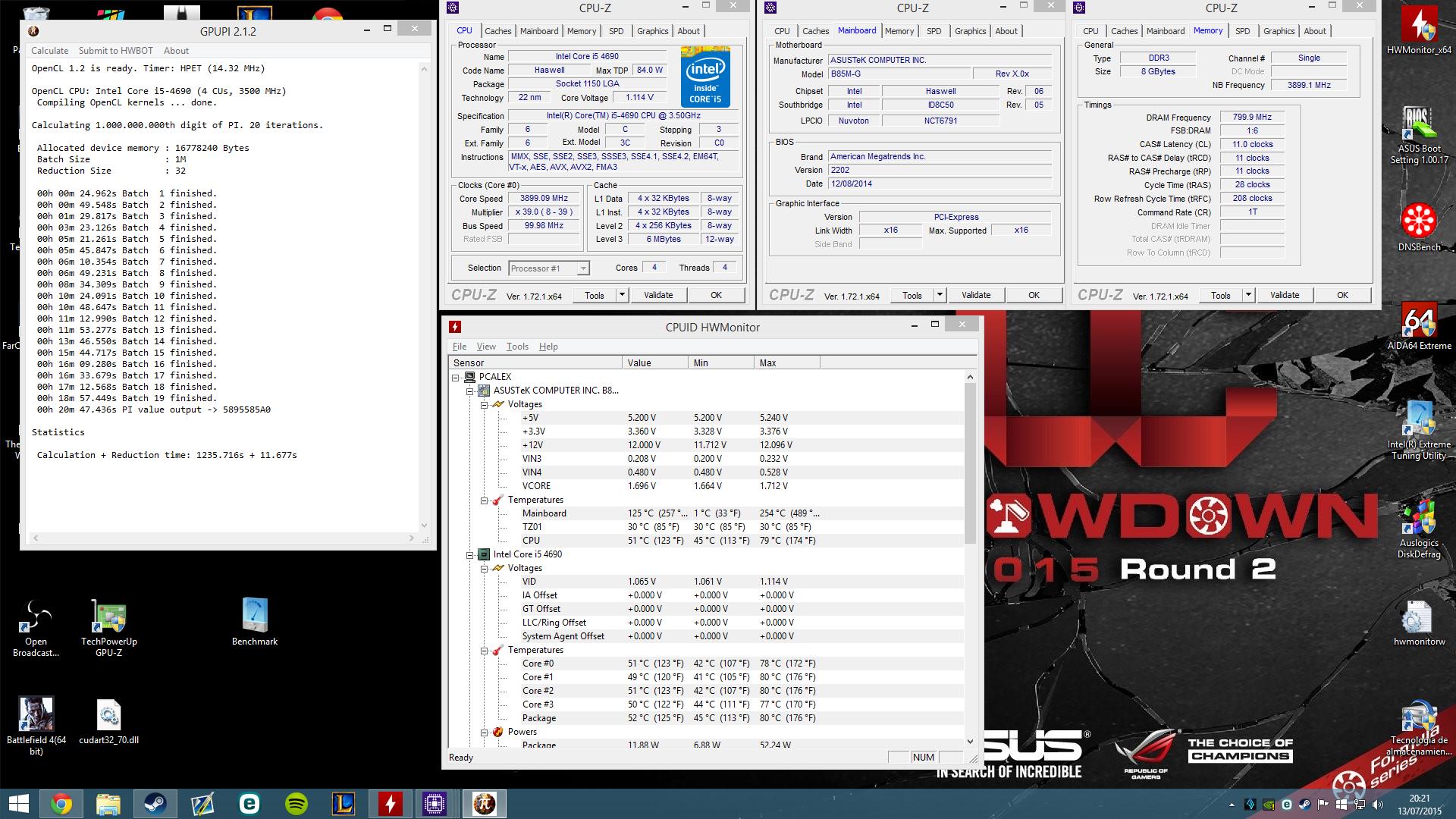
Task: Click HWMonitor vertical scrollbar down arrow
Action: [970, 742]
